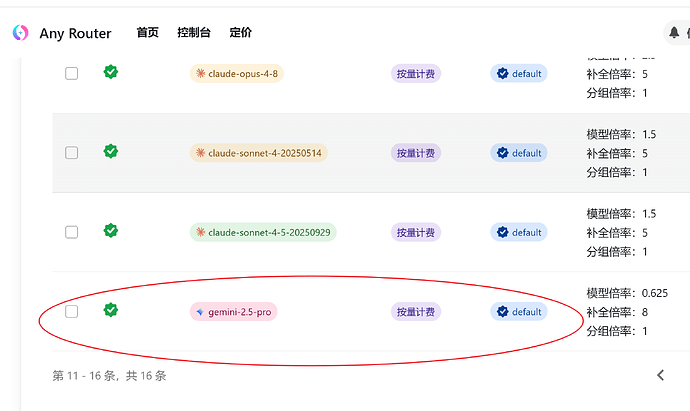The width and height of the screenshot is (690, 411).
Task: Open the notification bell icon
Action: [x=674, y=33]
